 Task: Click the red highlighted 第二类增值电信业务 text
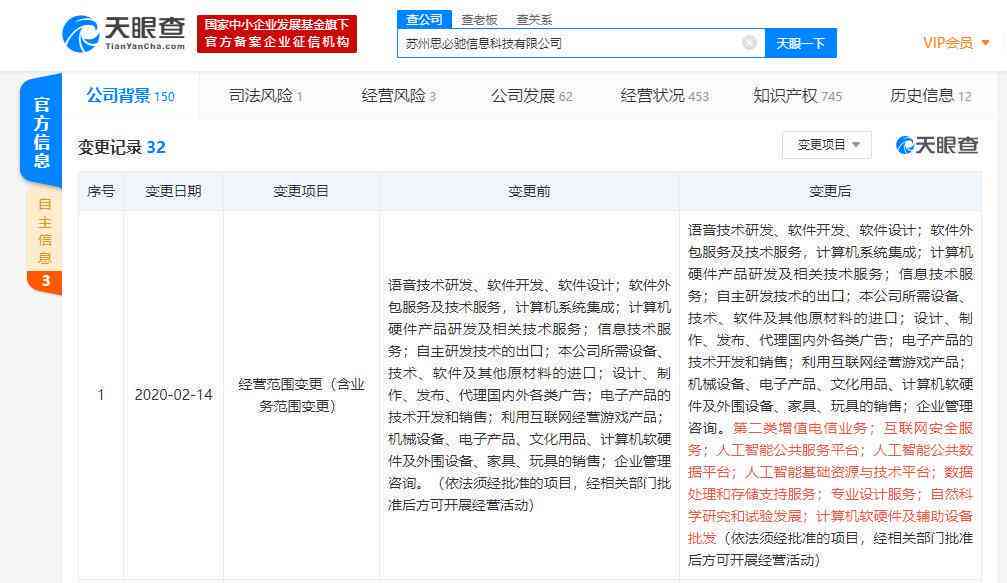800,428
